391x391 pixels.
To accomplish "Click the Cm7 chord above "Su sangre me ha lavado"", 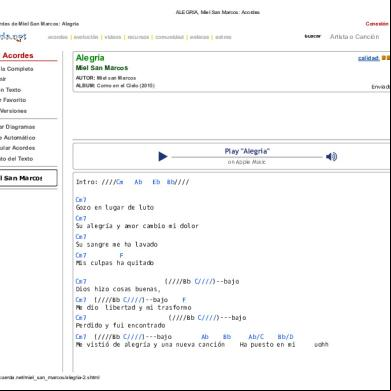I will 81,237.
